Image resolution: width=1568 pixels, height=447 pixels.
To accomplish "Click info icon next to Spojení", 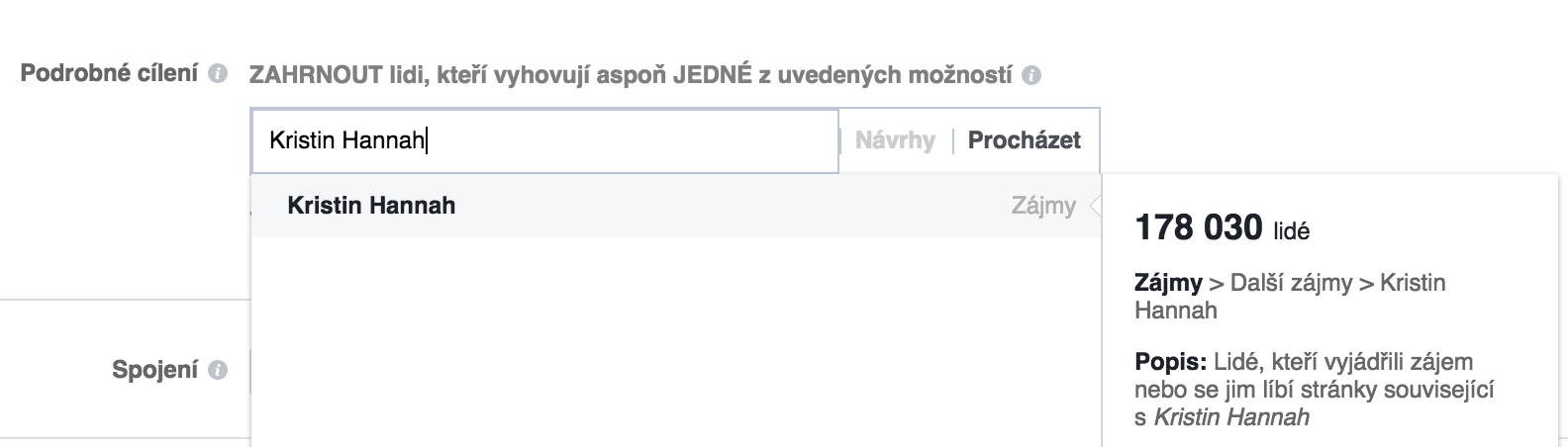I will coord(218,370).
